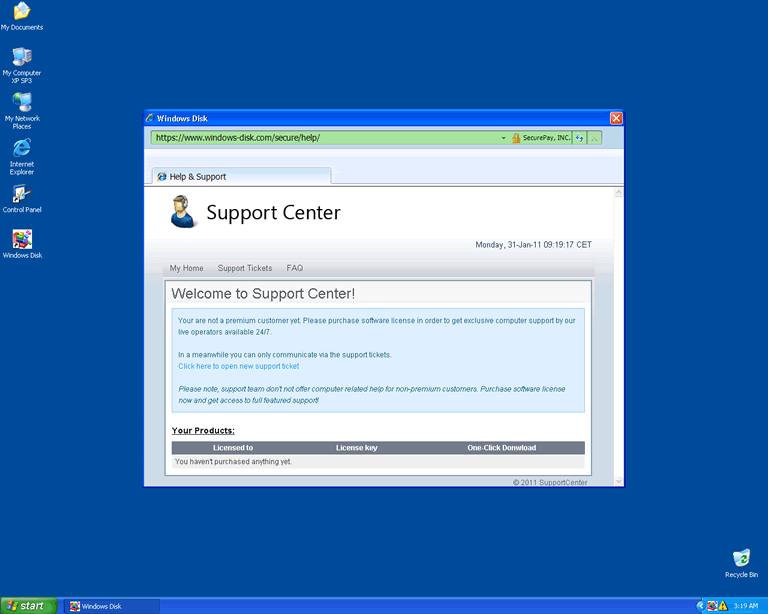768x614 pixels.
Task: Switch to the Help & Support tab
Action: [197, 177]
